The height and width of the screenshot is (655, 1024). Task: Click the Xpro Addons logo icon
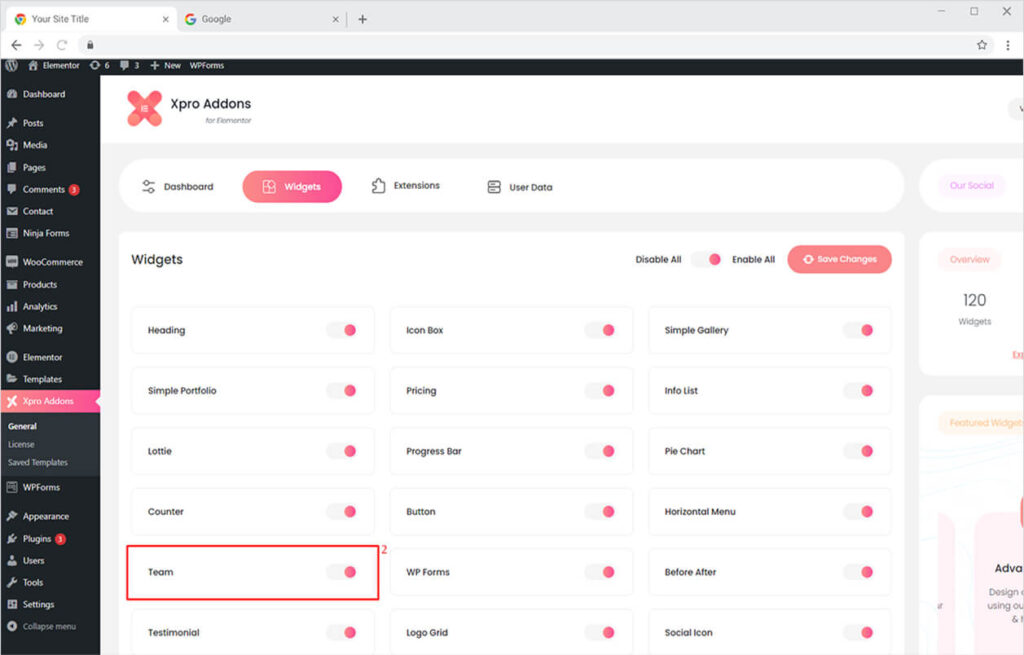(x=144, y=109)
